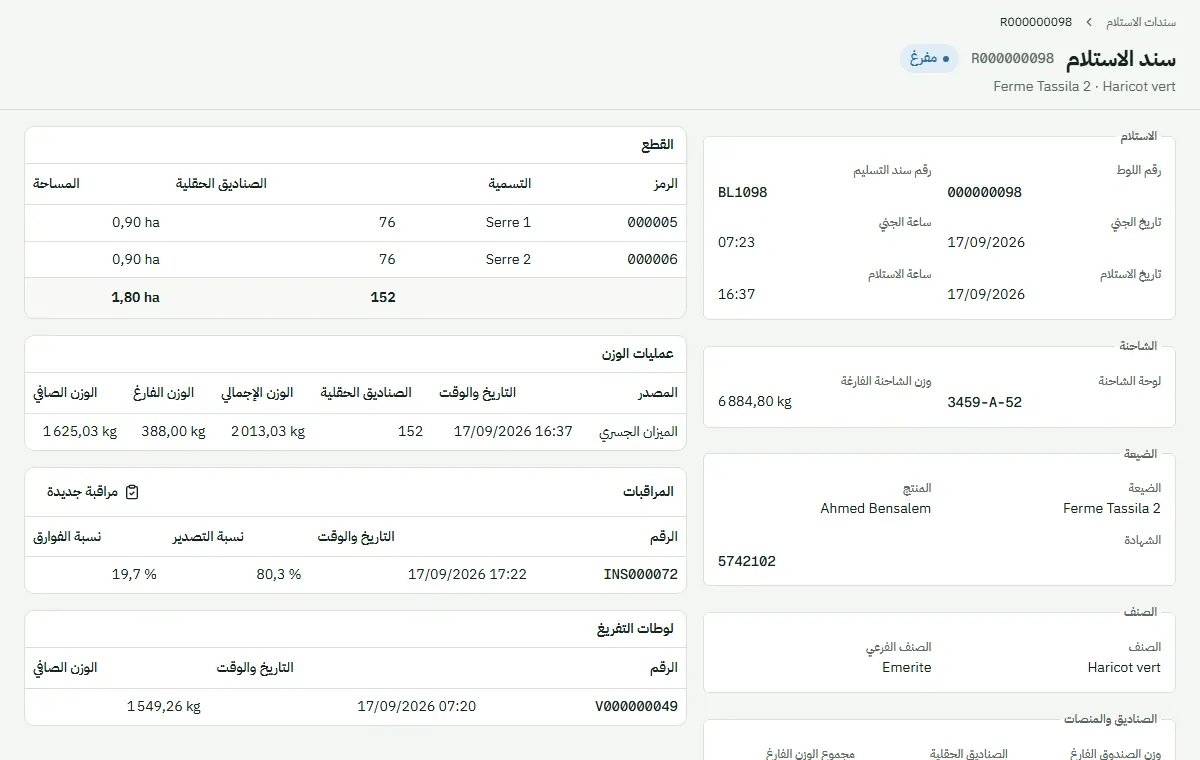Click the total area 1,80 ha
This screenshot has height=760, width=1200.
pyautogui.click(x=135, y=297)
